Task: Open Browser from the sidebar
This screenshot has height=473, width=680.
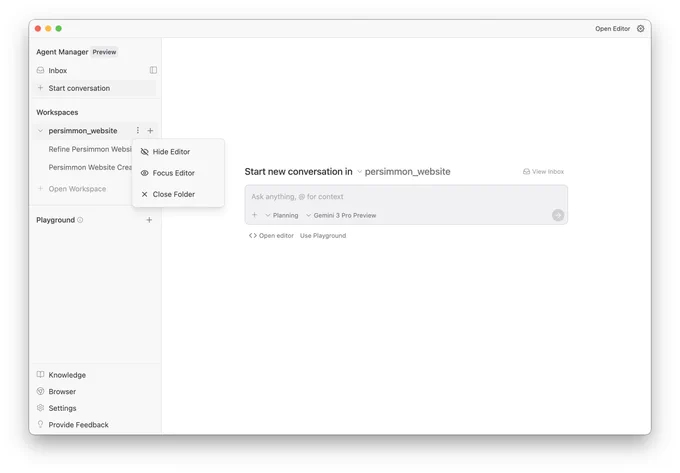Action: tap(56, 391)
